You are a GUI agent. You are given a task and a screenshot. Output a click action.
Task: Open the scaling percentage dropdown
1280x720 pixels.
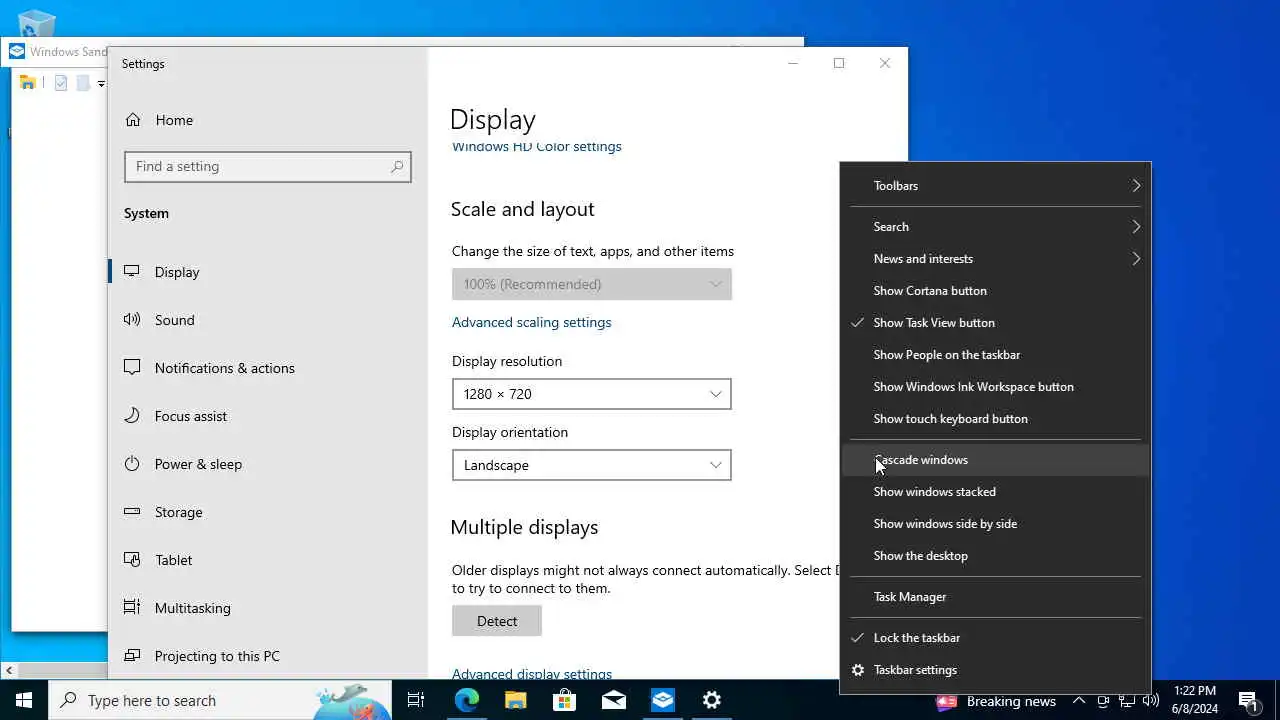click(592, 284)
